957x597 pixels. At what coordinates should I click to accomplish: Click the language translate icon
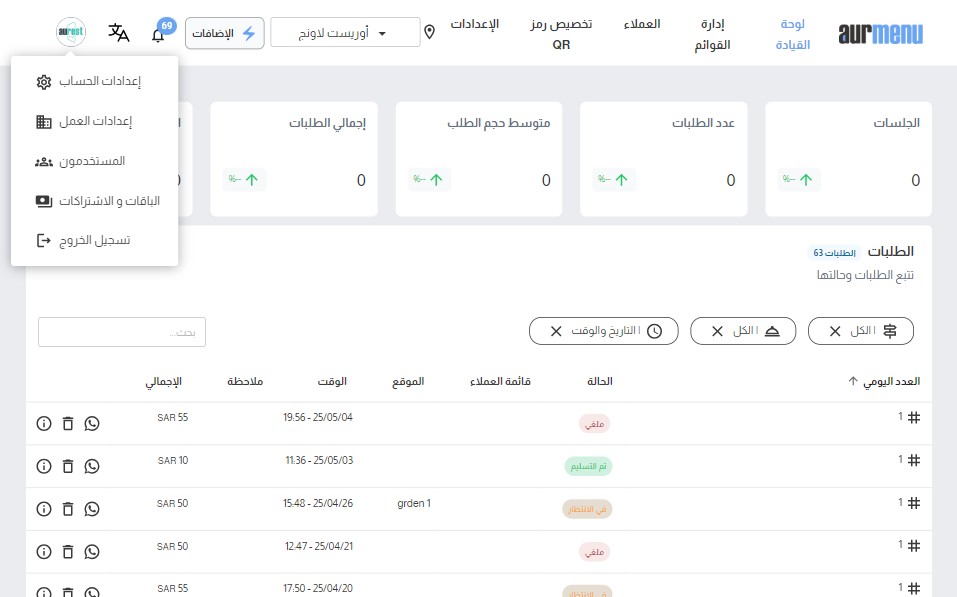pos(119,33)
